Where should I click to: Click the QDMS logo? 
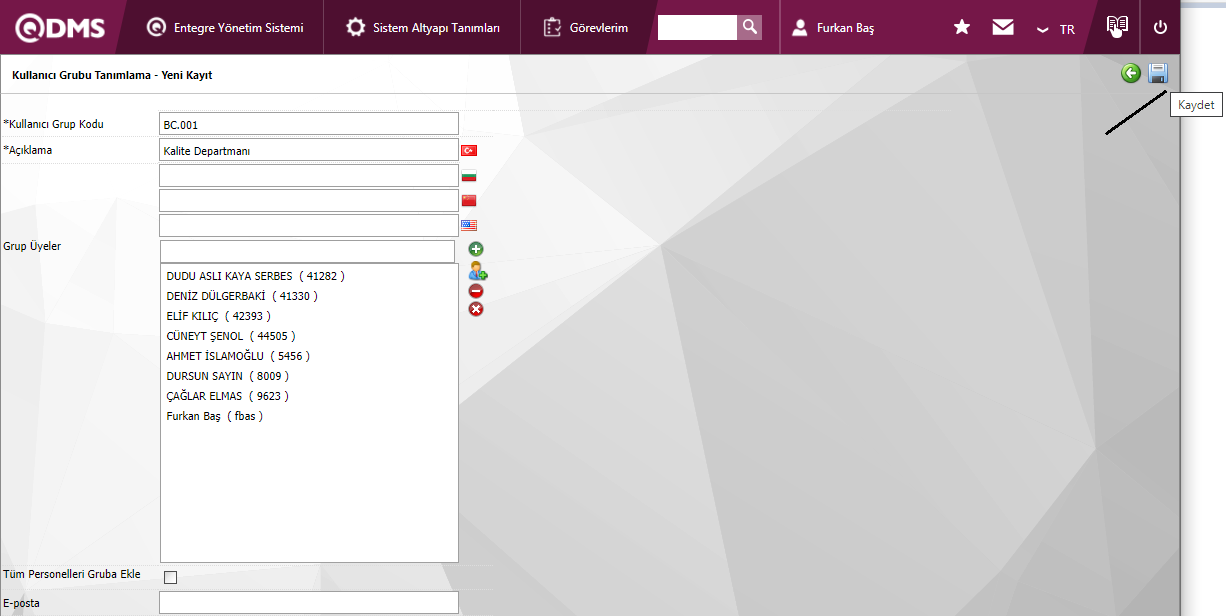pyautogui.click(x=61, y=28)
